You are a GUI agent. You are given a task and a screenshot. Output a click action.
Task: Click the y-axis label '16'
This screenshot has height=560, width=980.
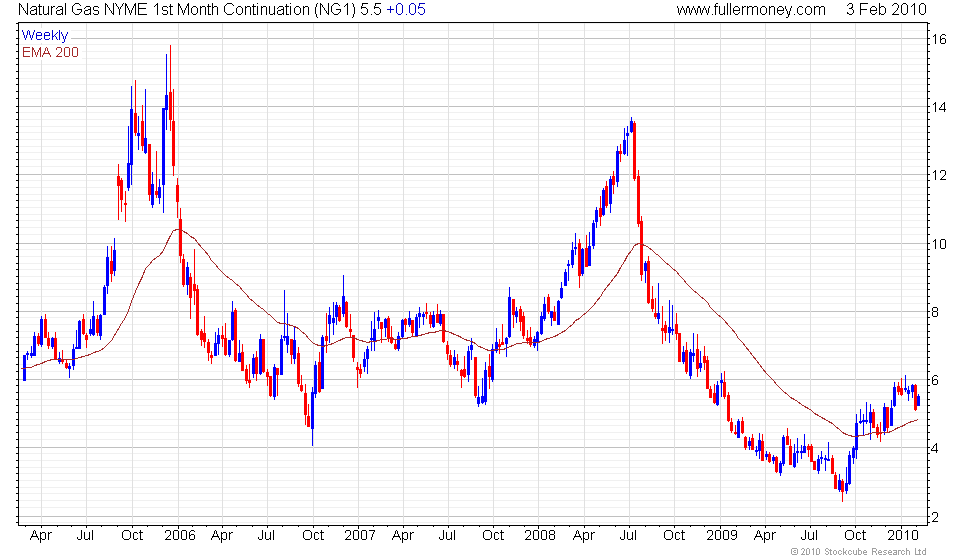click(x=939, y=39)
